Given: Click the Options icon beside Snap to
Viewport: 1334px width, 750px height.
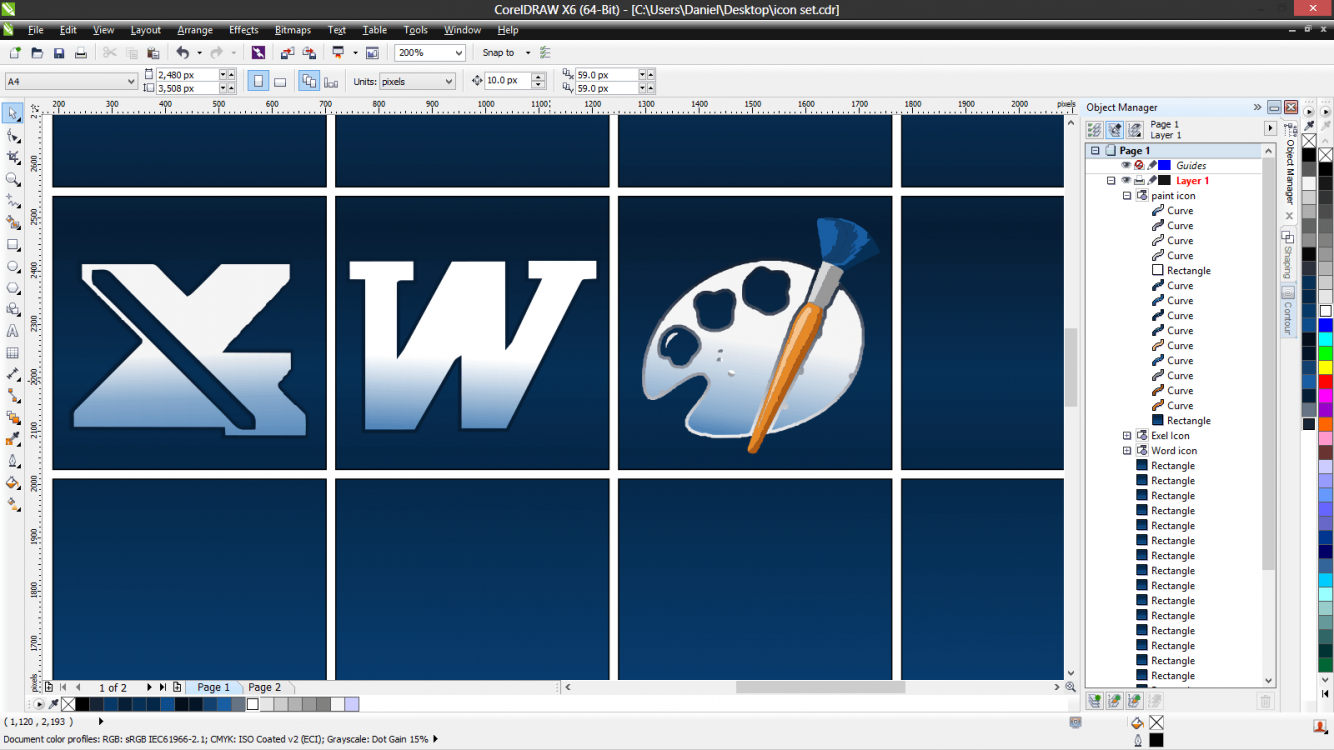Looking at the screenshot, I should tap(545, 53).
